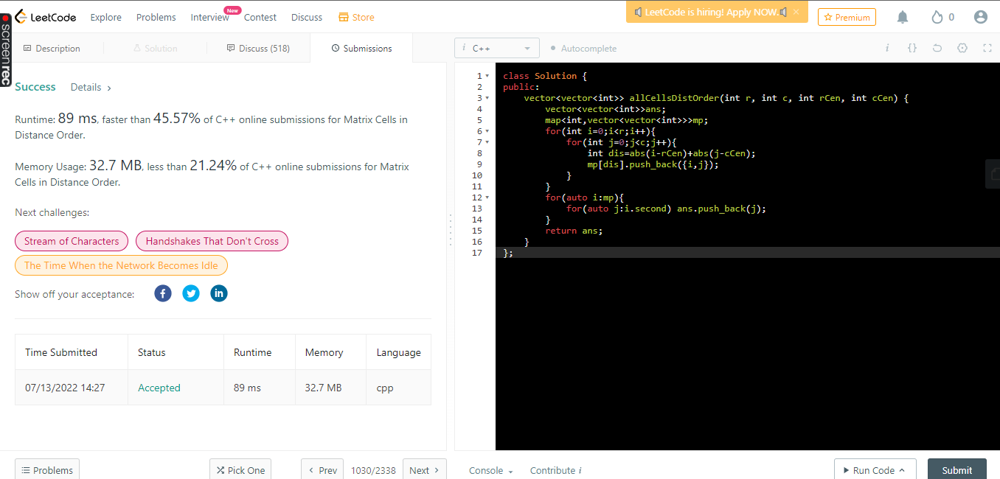Screen dimensions: 1000x479
Task: Fold code at line 3 arrow
Action: [487, 98]
